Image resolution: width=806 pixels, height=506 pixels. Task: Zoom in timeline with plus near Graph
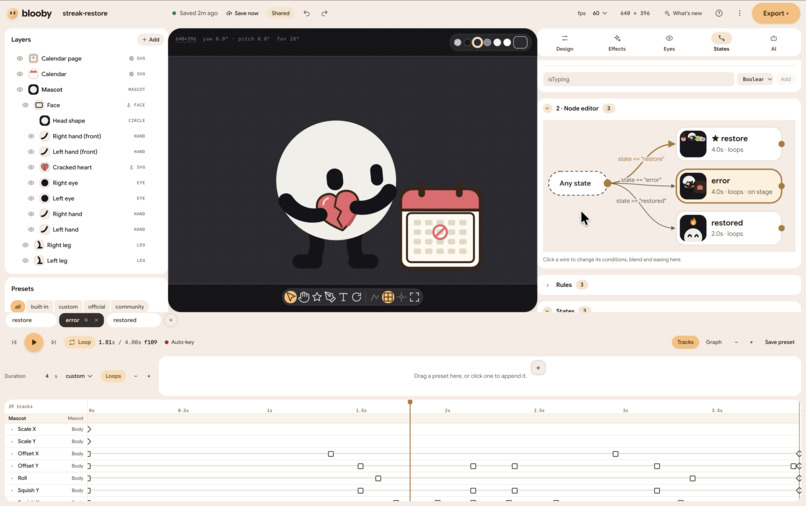(x=751, y=342)
